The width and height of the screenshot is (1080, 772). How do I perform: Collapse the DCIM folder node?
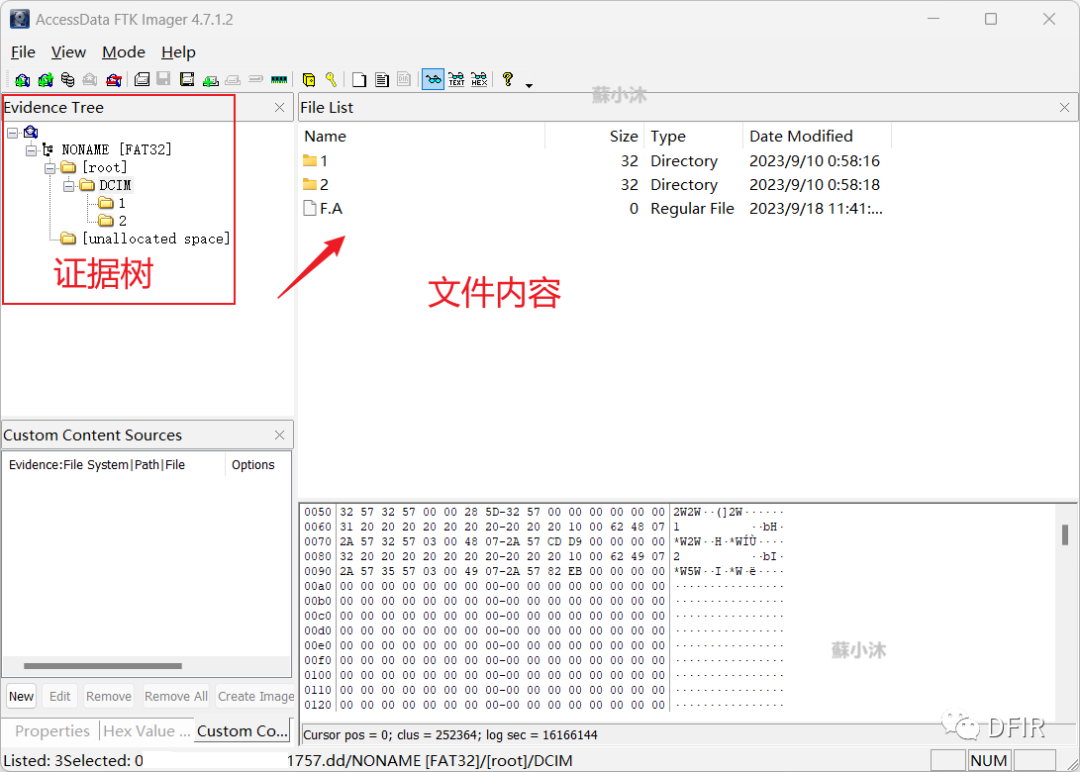(x=69, y=186)
